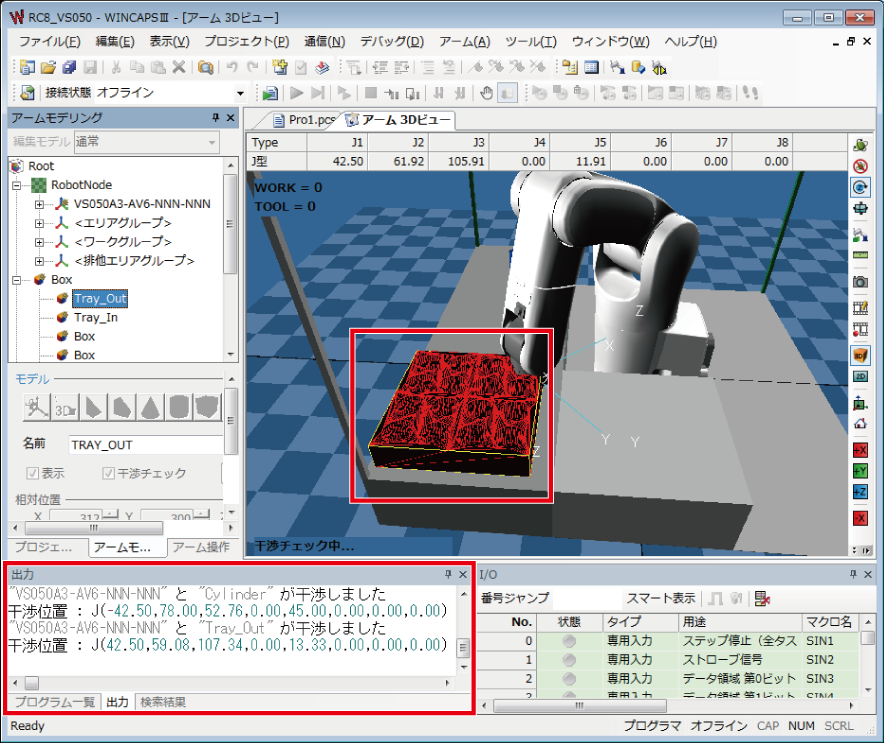The image size is (884, 743).
Task: Collapse the RobotNode tree node
Action: pyautogui.click(x=17, y=185)
